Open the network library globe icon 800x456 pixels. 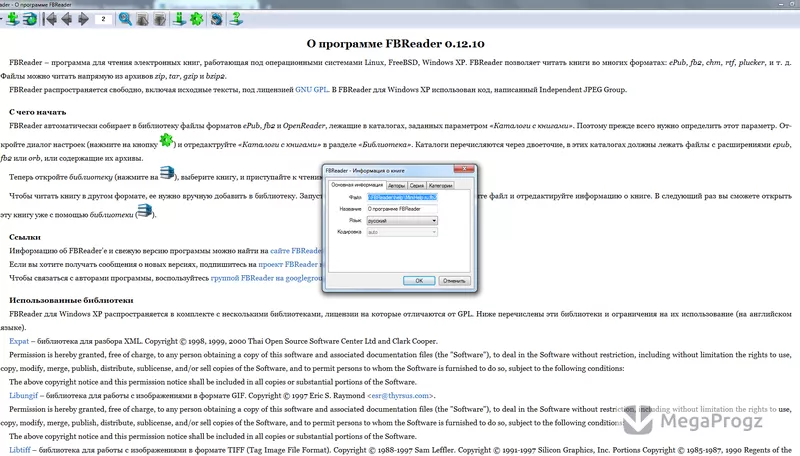[30, 19]
